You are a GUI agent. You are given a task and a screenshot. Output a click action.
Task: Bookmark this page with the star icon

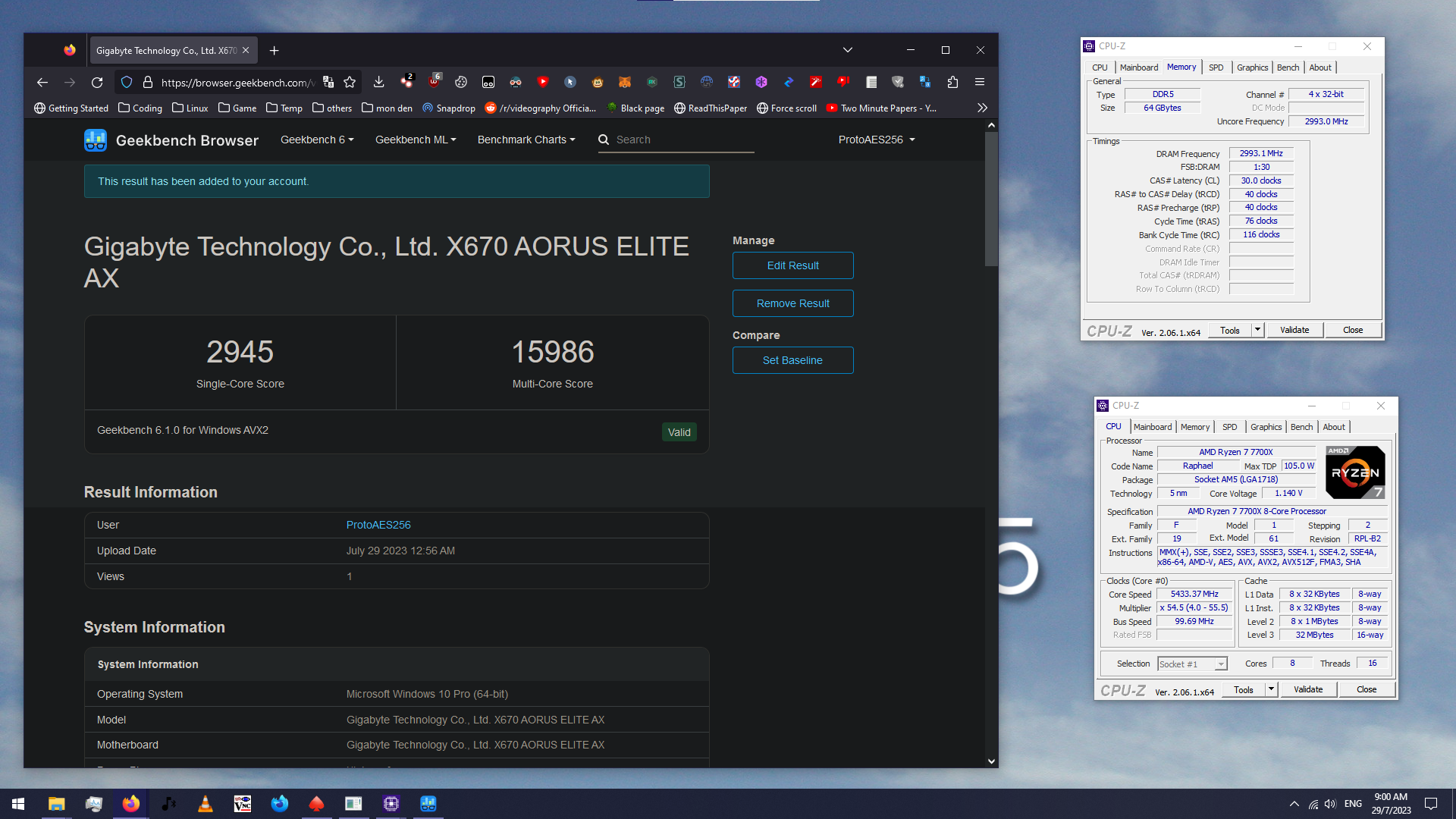350,83
